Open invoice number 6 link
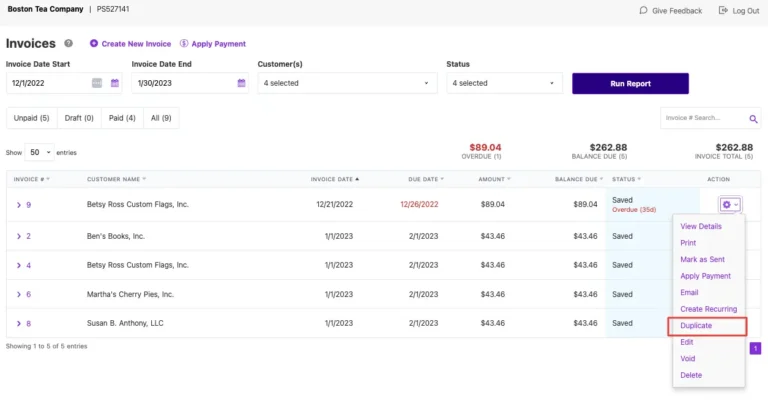The image size is (768, 409). point(28,294)
